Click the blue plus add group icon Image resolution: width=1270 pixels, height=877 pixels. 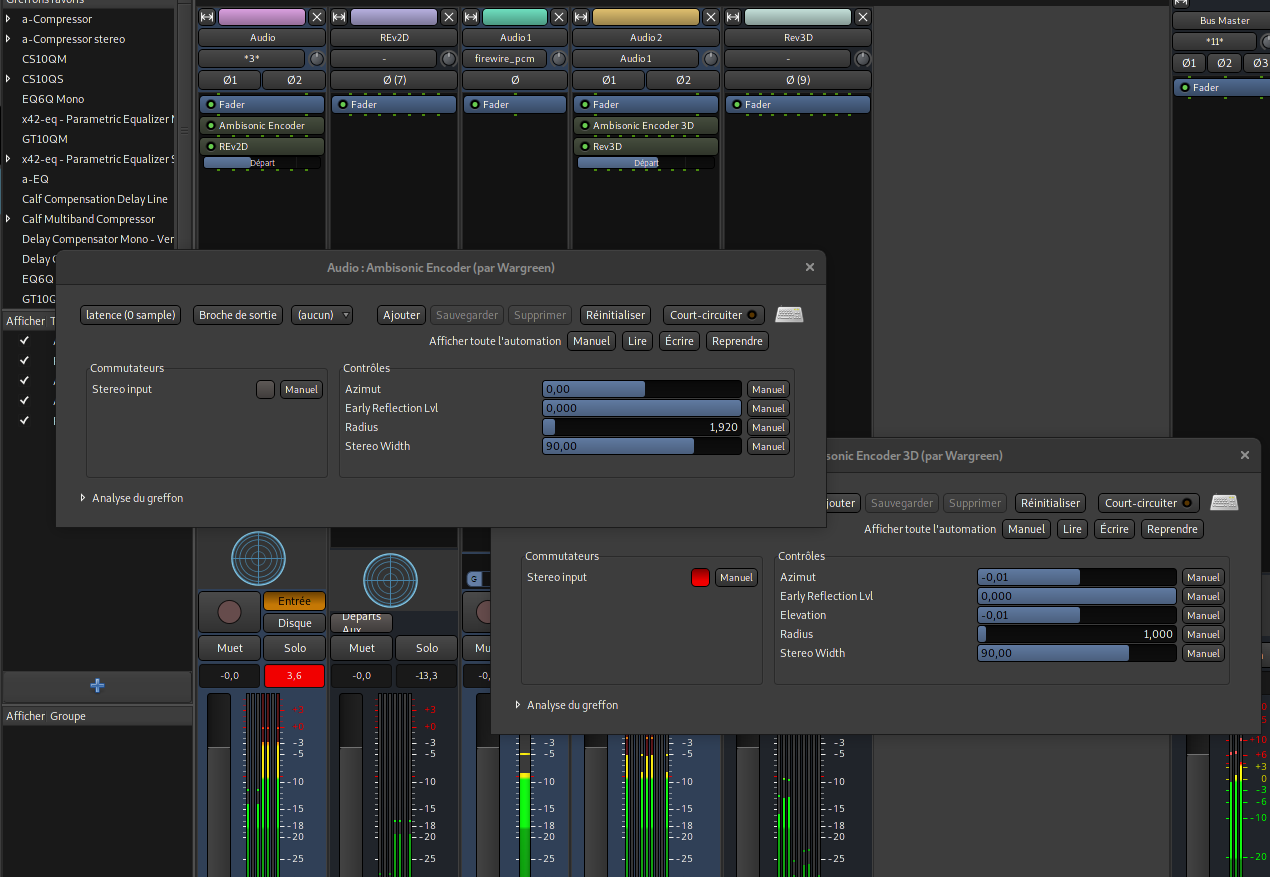pyautogui.click(x=97, y=686)
